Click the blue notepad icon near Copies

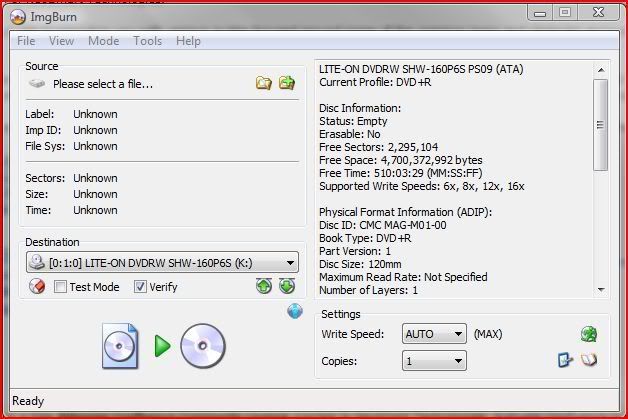(x=566, y=360)
